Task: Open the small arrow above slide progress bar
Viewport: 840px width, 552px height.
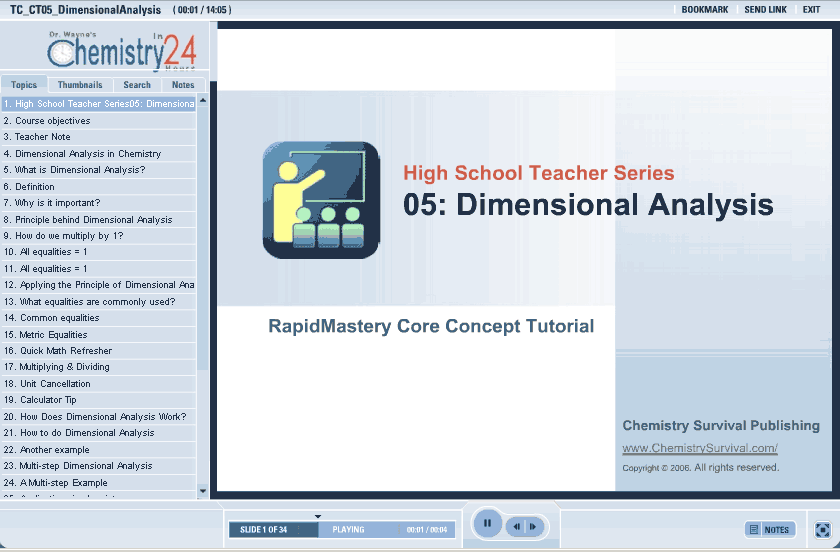Action: (x=318, y=517)
